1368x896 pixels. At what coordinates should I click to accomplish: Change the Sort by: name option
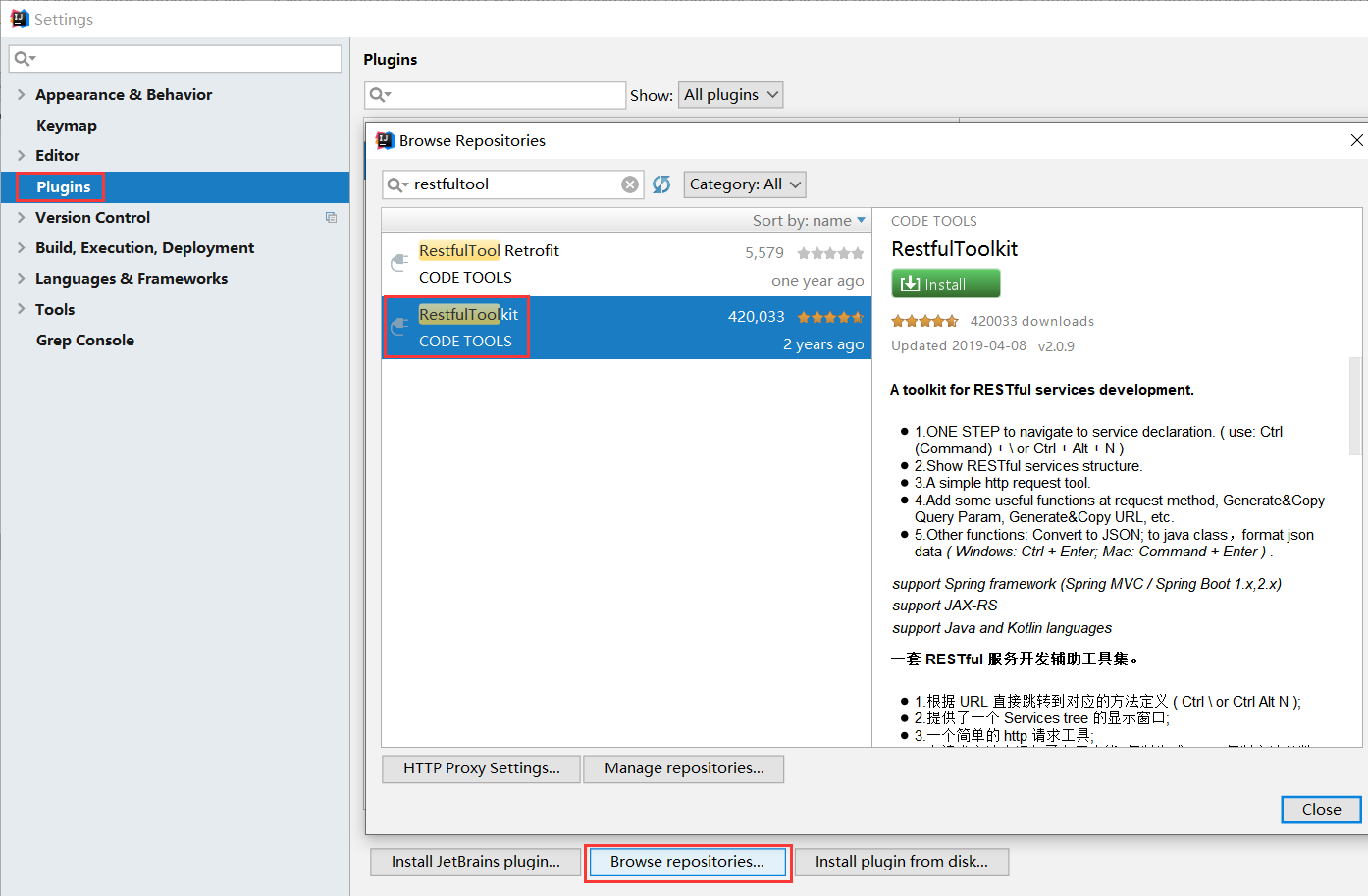(x=809, y=221)
